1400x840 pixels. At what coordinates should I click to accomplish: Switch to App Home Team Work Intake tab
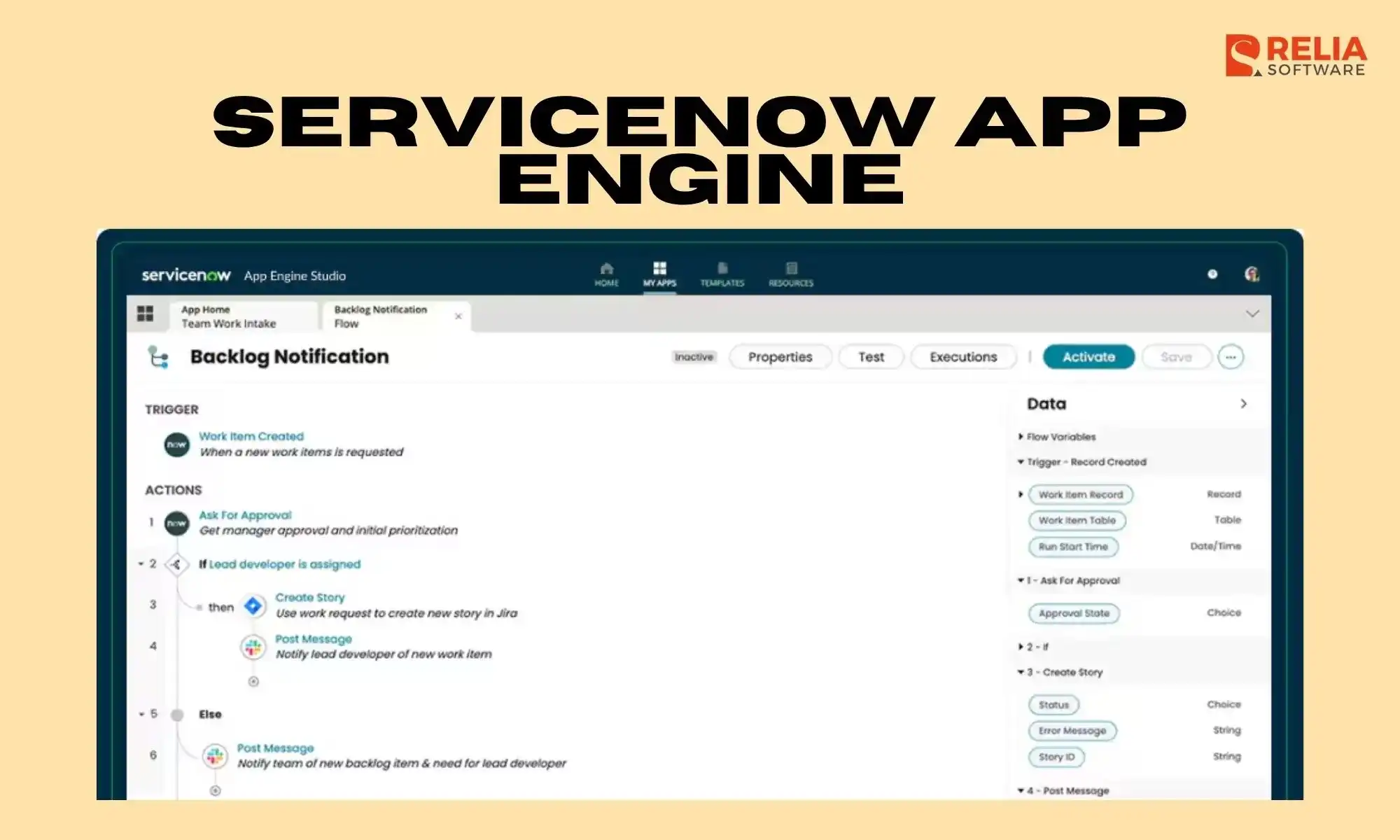coord(242,316)
